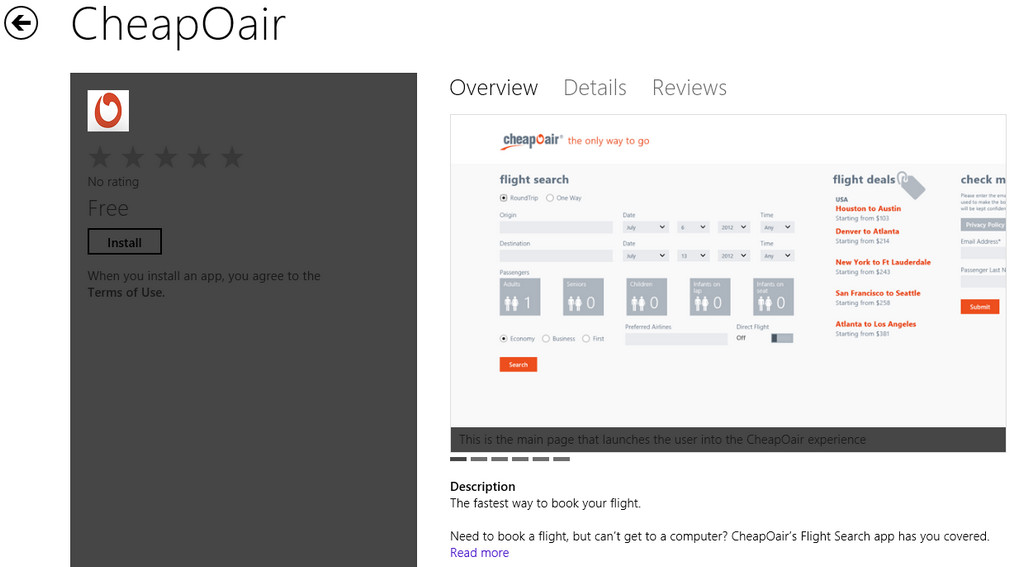Switch to the Details tab
Image resolution: width=1024 pixels, height=567 pixels.
[x=595, y=88]
